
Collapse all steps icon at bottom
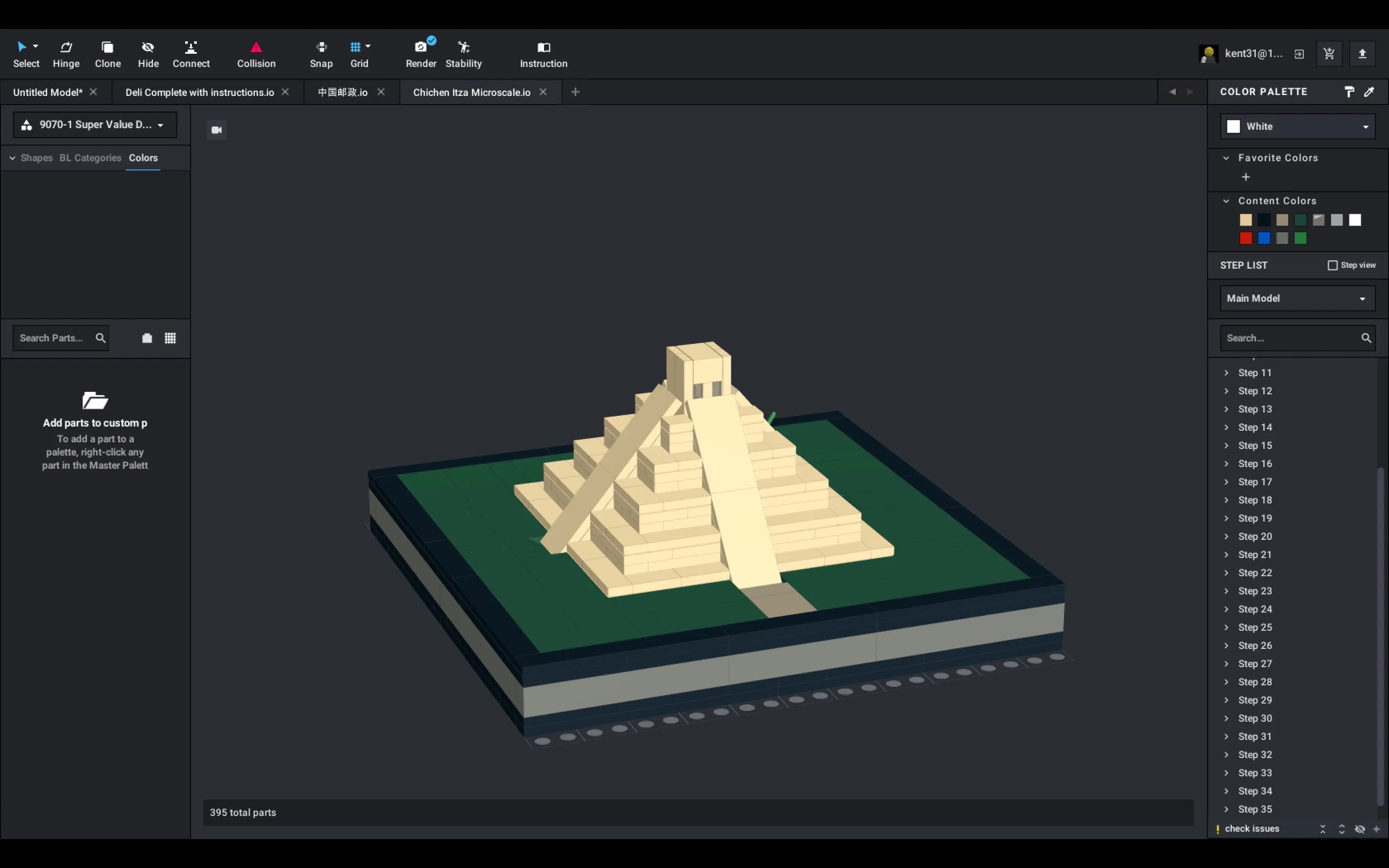[1322, 829]
